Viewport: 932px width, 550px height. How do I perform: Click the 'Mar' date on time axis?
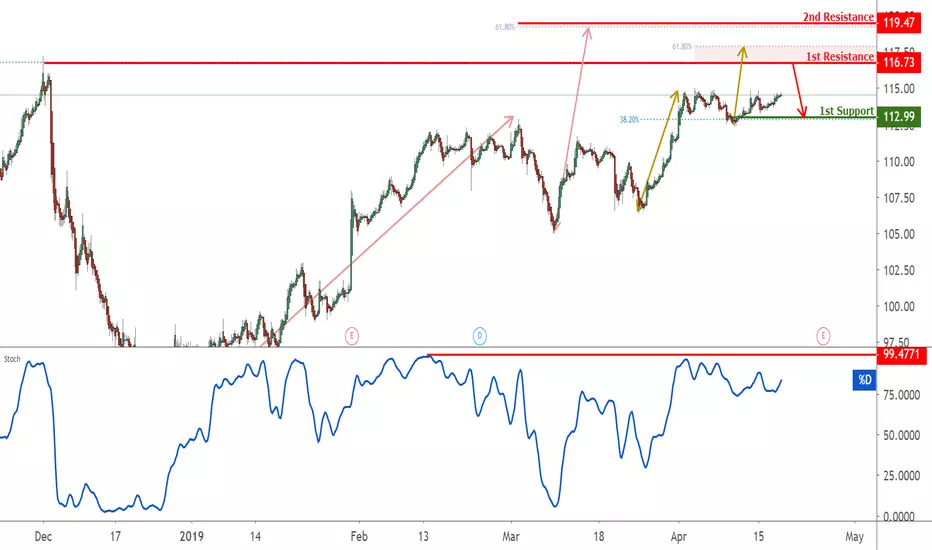tap(511, 536)
